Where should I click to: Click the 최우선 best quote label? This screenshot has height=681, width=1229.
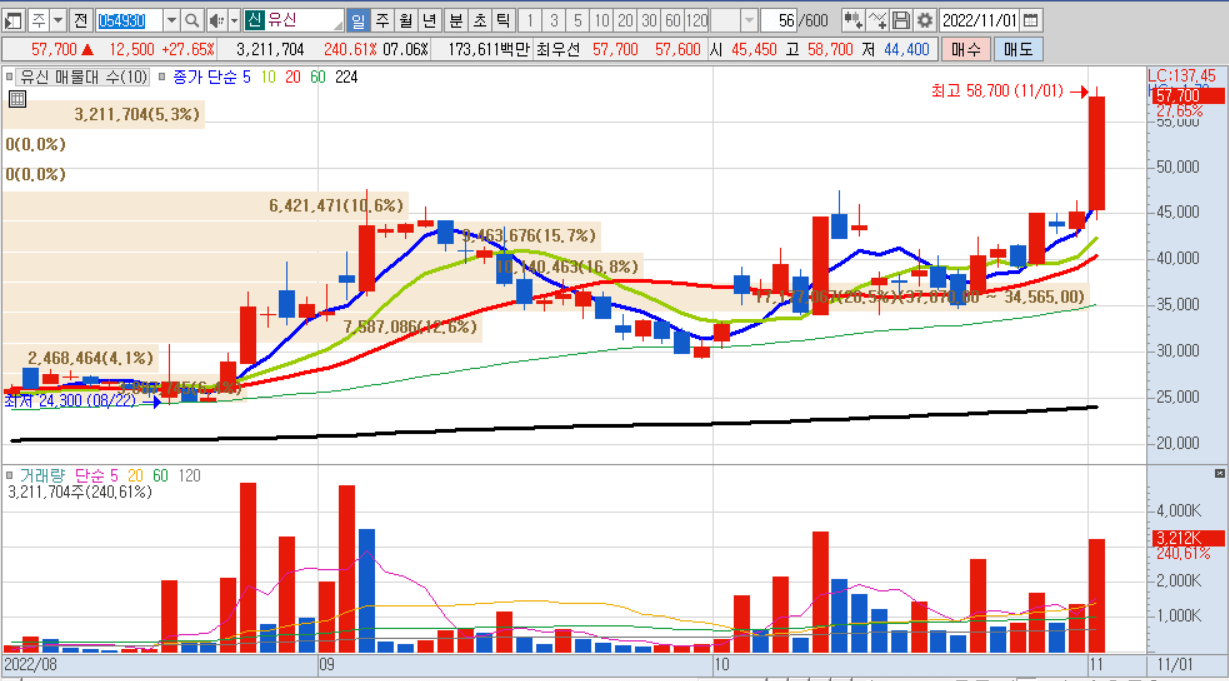(x=558, y=49)
